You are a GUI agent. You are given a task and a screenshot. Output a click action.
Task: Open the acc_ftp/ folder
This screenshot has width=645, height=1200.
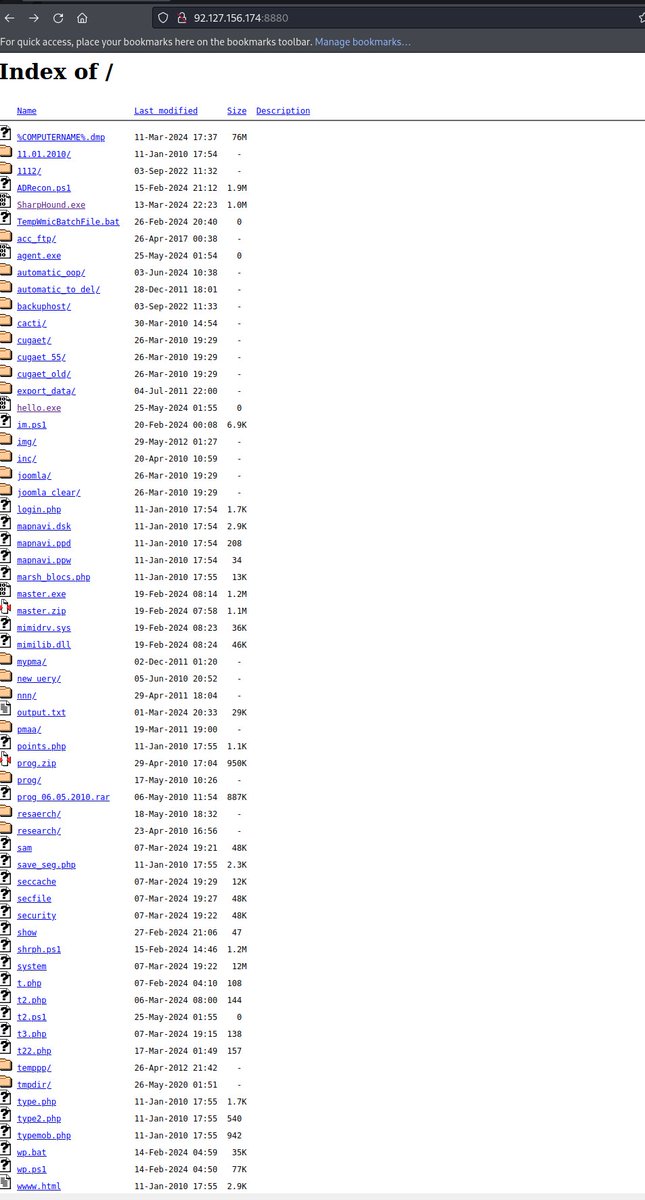37,239
